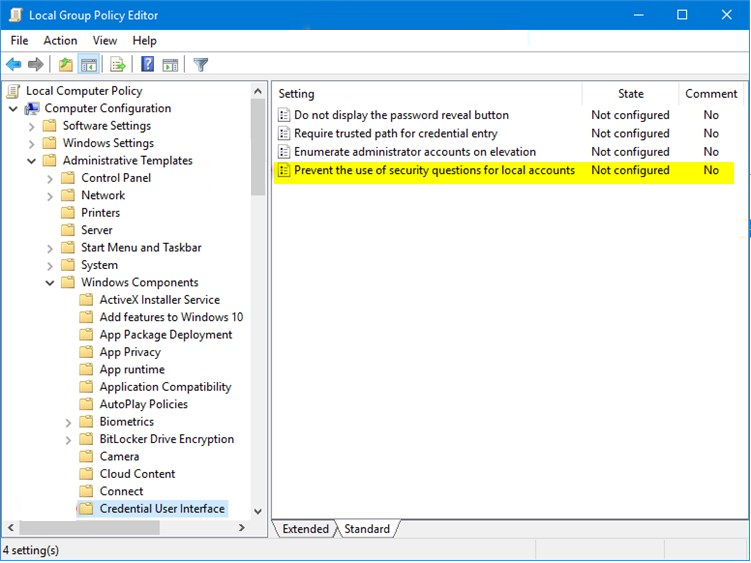Image resolution: width=751 pixels, height=563 pixels.
Task: Open the Help menu
Action: [x=145, y=41]
